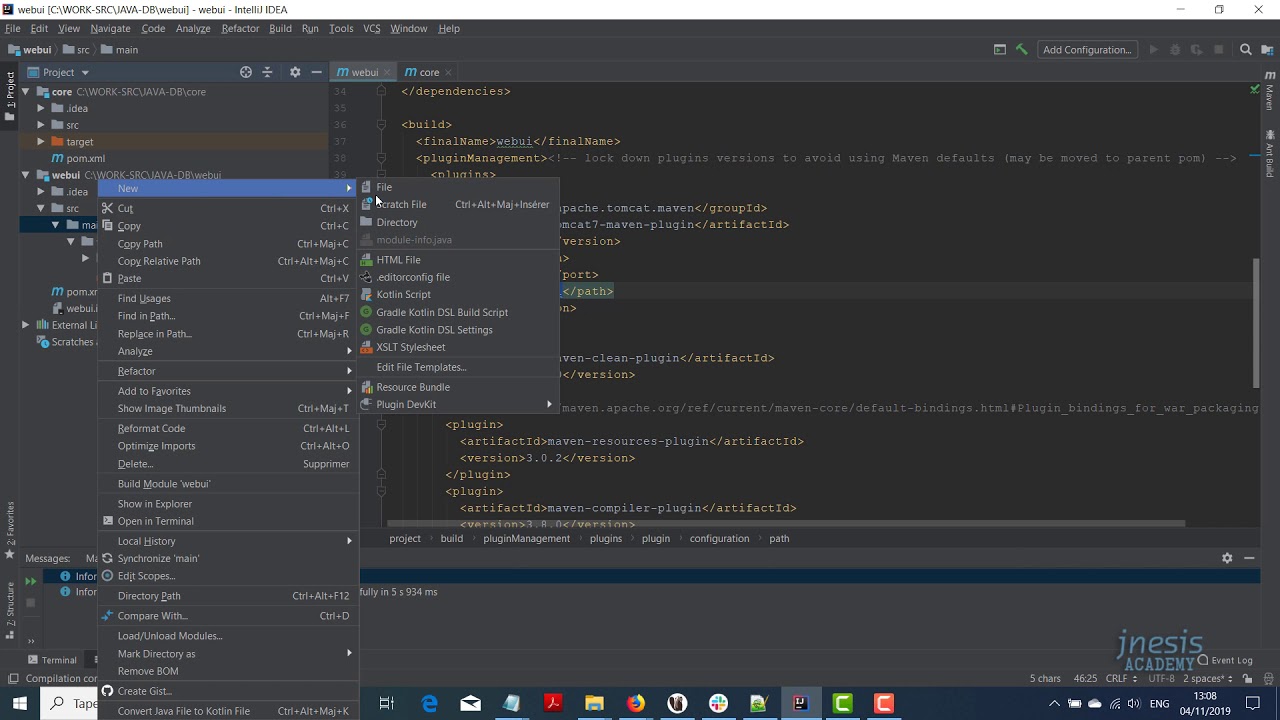Select Open in Terminal entry

pos(229,521)
